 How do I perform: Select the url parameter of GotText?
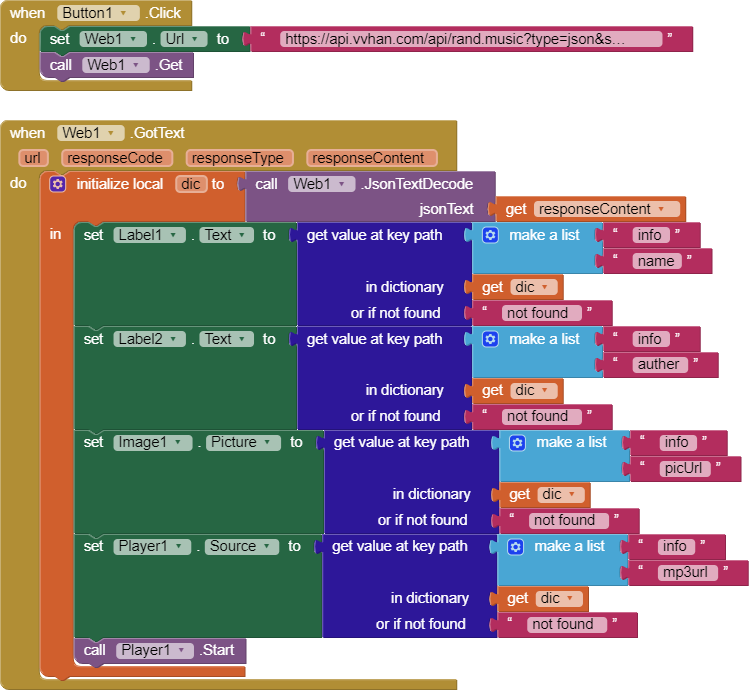[34, 158]
